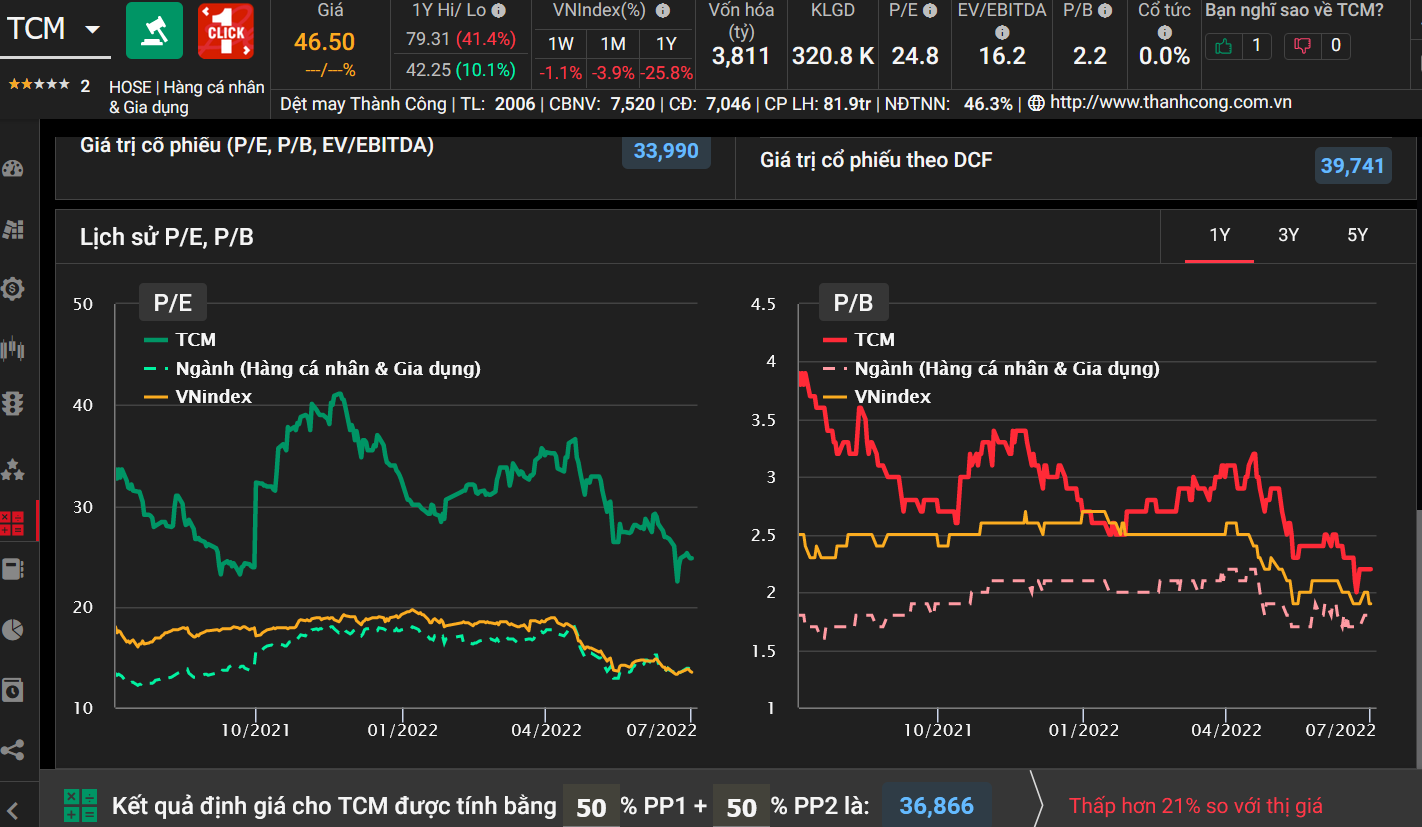Click the info icon next to P/E
Image resolution: width=1422 pixels, height=827 pixels.
pos(930,11)
